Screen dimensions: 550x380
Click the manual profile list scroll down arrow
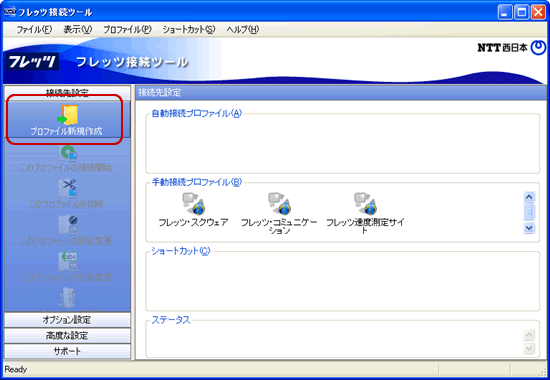[x=529, y=228]
